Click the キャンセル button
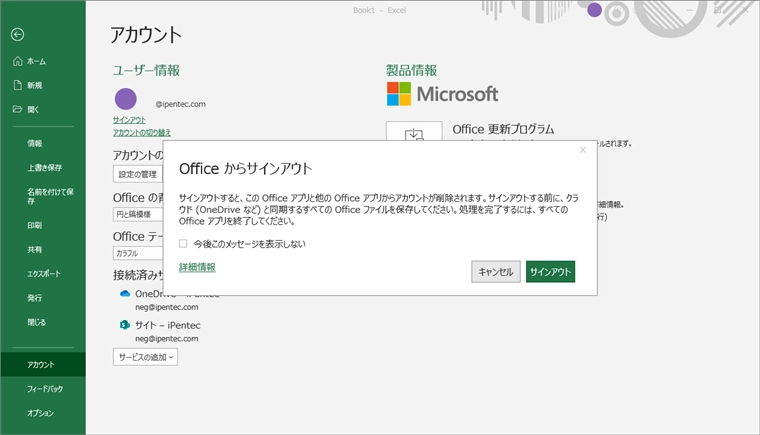Viewport: 760px width, 435px height. pos(495,272)
